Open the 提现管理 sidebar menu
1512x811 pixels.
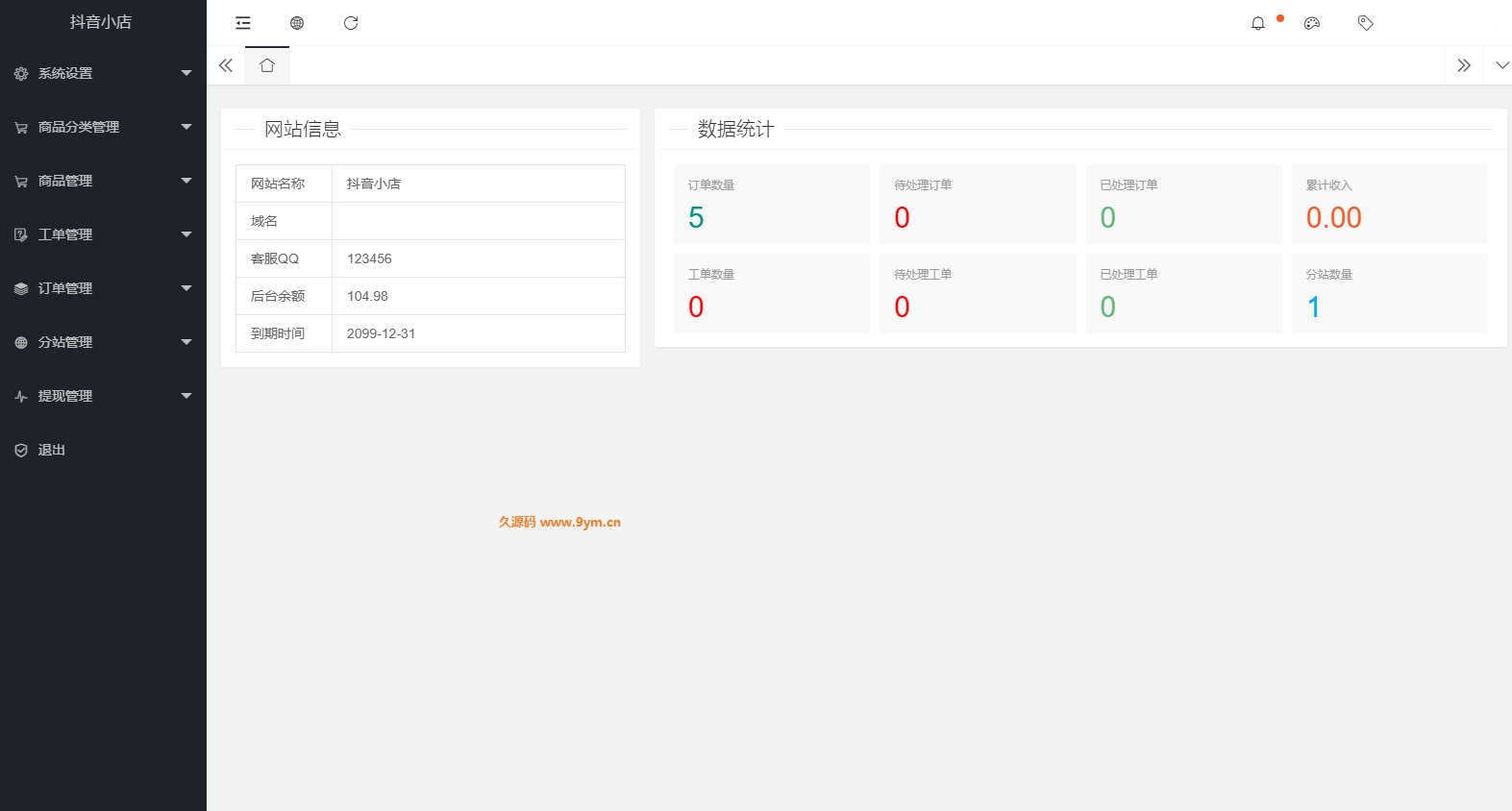coord(103,396)
